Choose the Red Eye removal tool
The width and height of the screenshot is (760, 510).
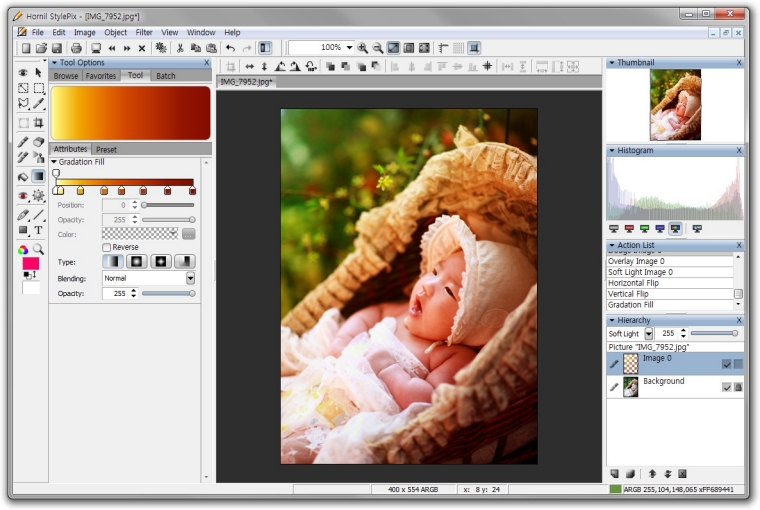coord(23,196)
